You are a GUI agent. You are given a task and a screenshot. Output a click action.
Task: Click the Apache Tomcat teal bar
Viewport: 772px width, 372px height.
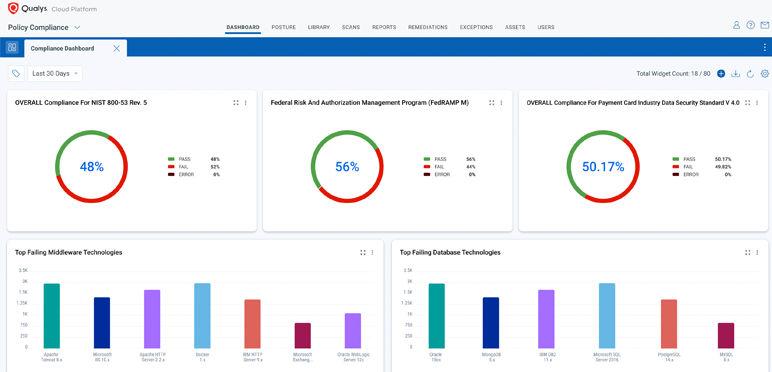(52, 315)
